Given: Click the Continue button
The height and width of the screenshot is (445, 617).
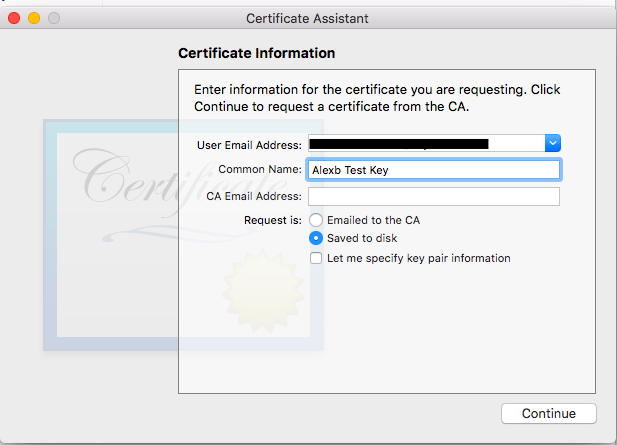Looking at the screenshot, I should pyautogui.click(x=549, y=413).
